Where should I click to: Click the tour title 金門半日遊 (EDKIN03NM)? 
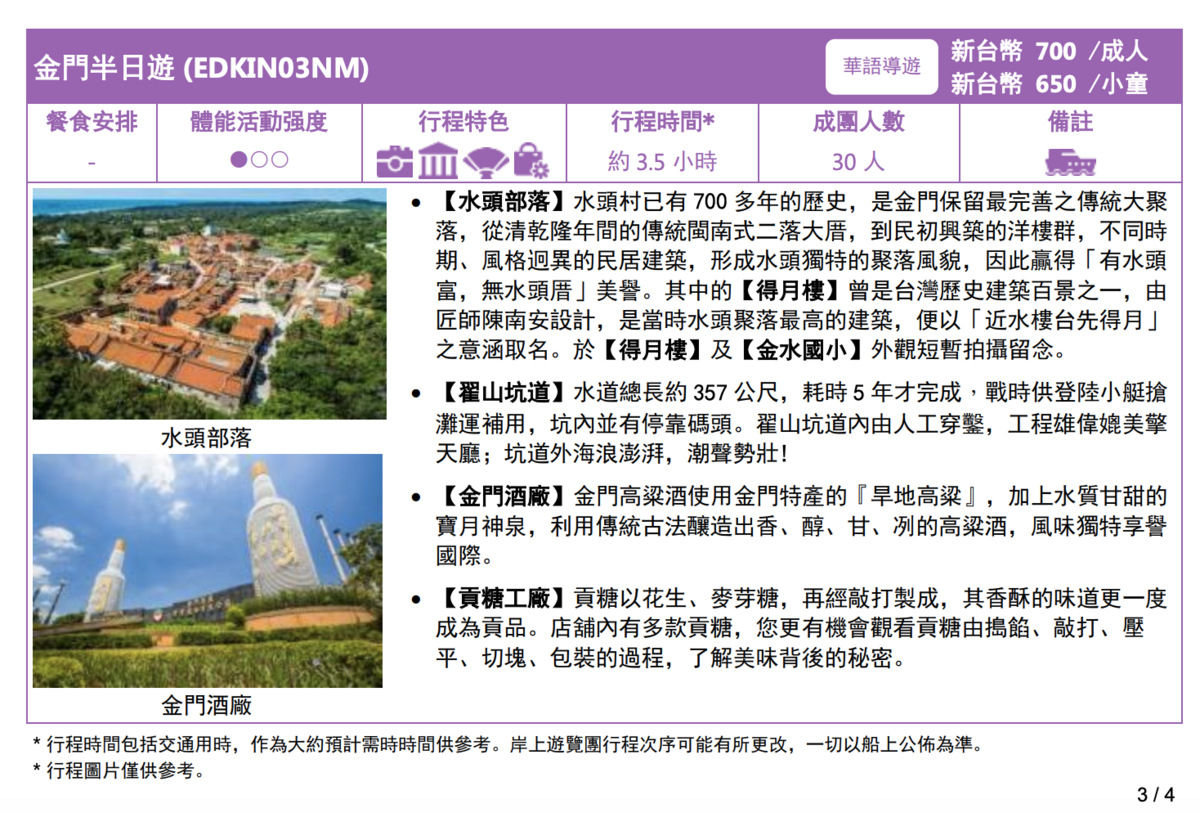pyautogui.click(x=201, y=68)
